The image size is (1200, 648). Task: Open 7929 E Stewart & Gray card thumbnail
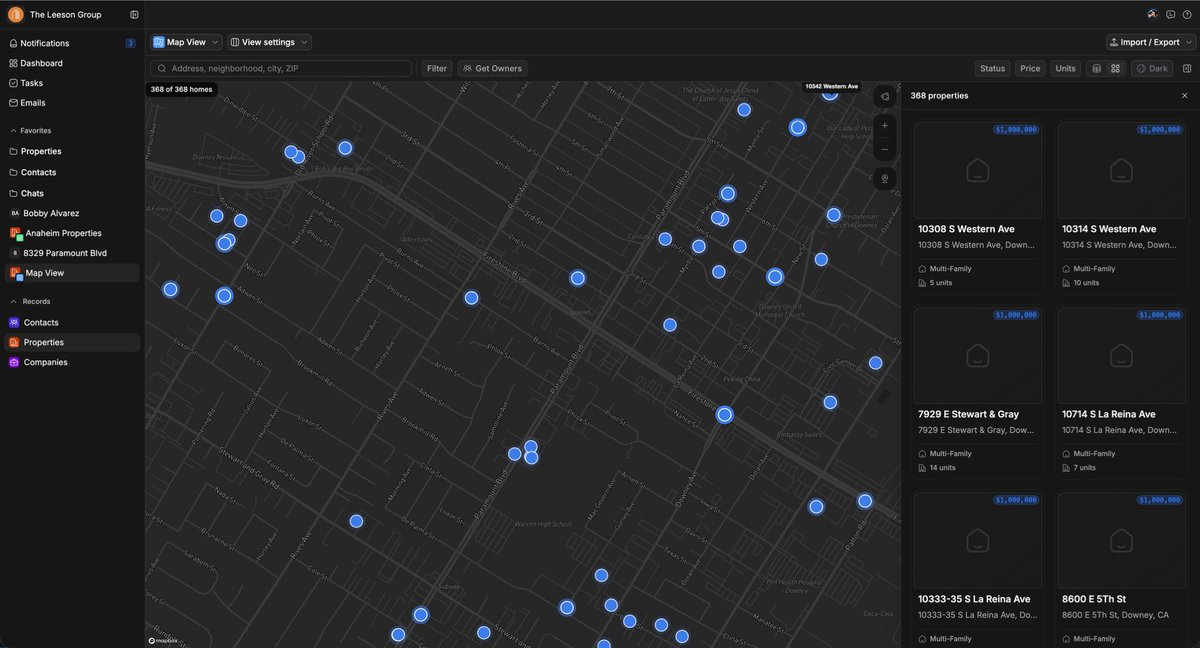point(978,355)
